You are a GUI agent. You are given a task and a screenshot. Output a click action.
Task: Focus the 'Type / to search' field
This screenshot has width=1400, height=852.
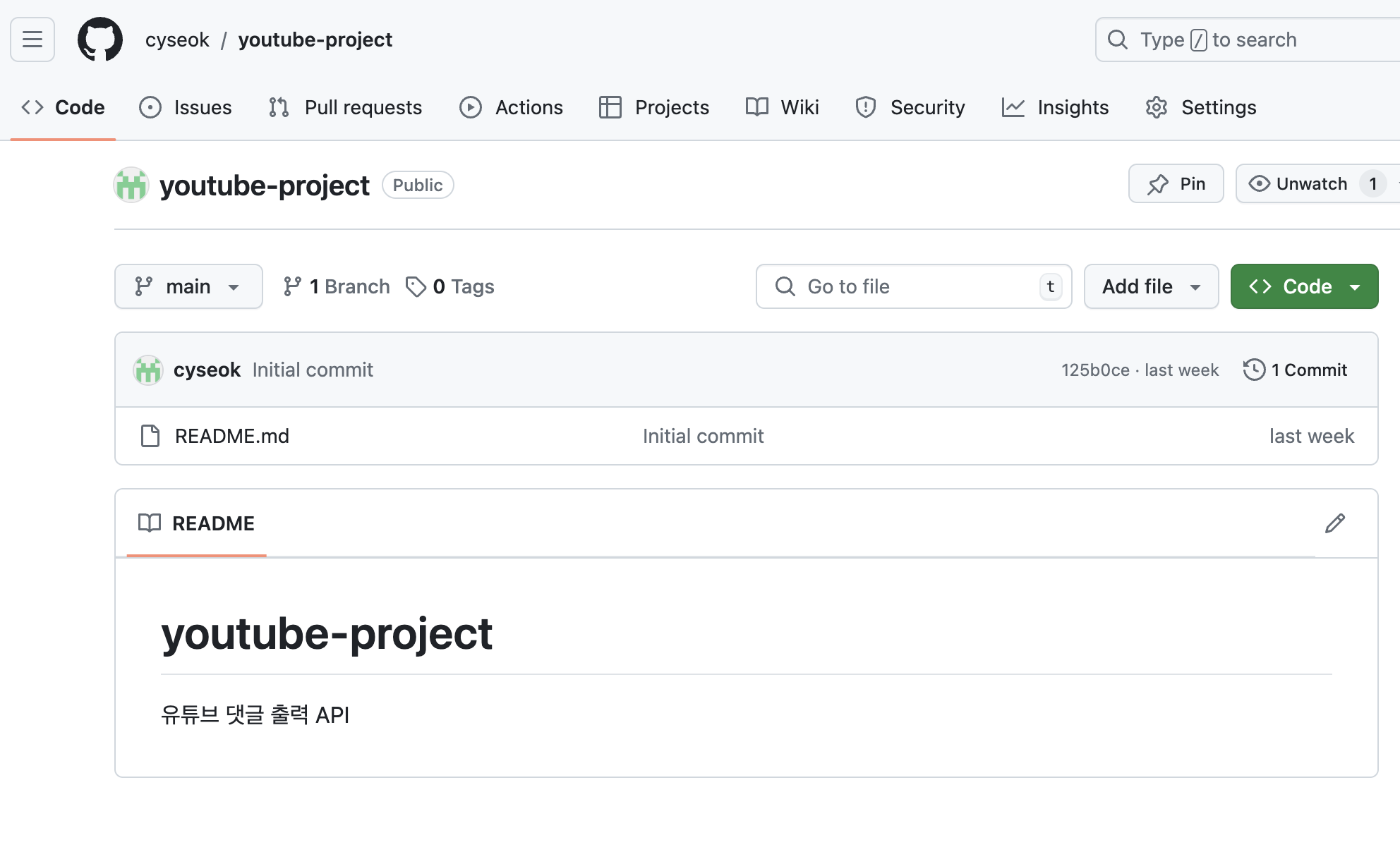[1248, 39]
